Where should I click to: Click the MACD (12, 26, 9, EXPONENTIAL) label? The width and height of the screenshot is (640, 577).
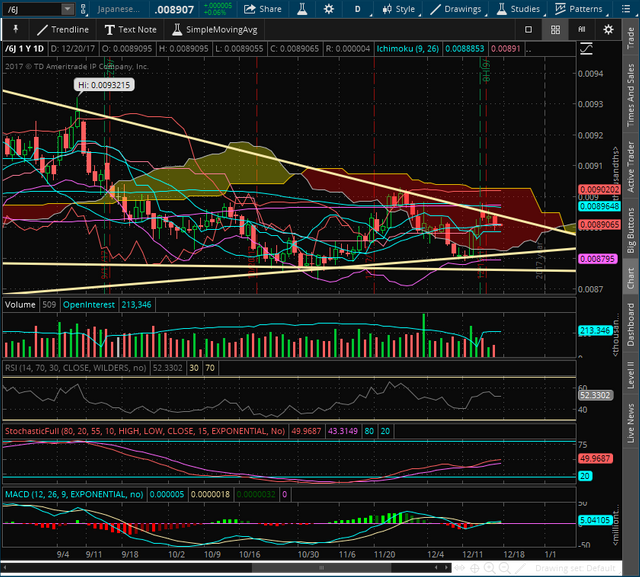tap(74, 494)
